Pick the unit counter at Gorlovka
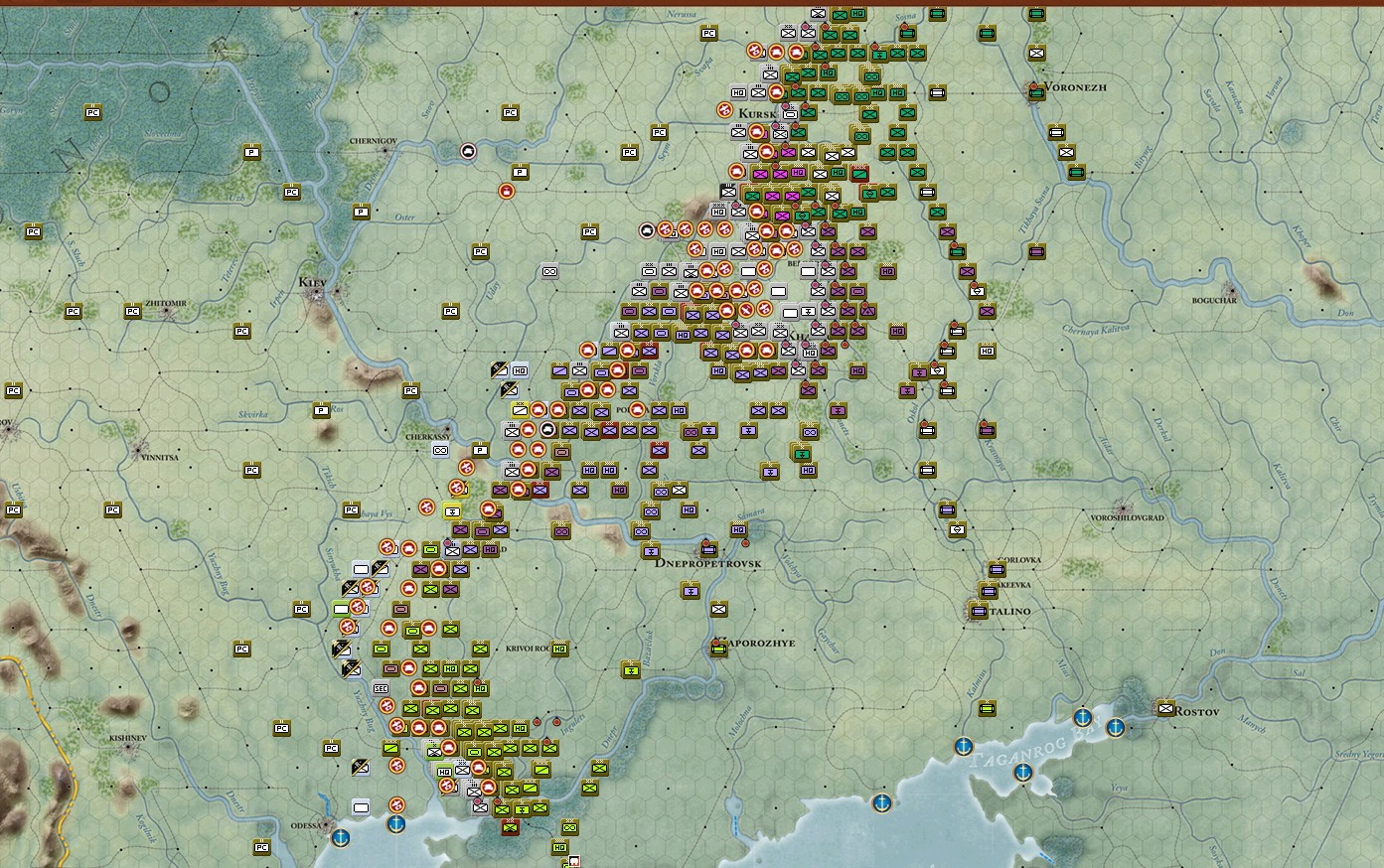Screen dimensions: 1384x868 (x=997, y=569)
